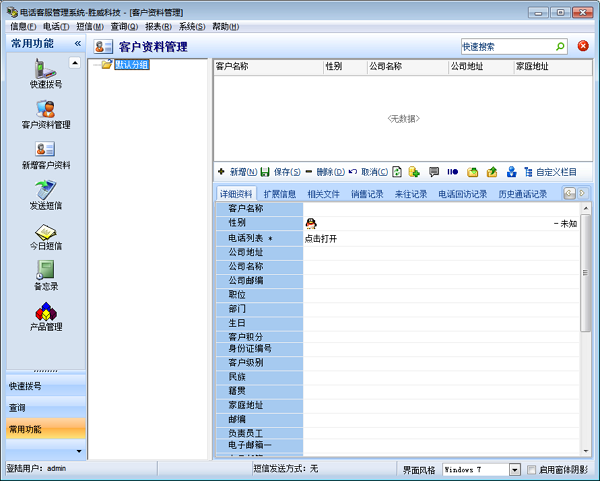Open the 备忘录 memo icon

(x=46, y=276)
